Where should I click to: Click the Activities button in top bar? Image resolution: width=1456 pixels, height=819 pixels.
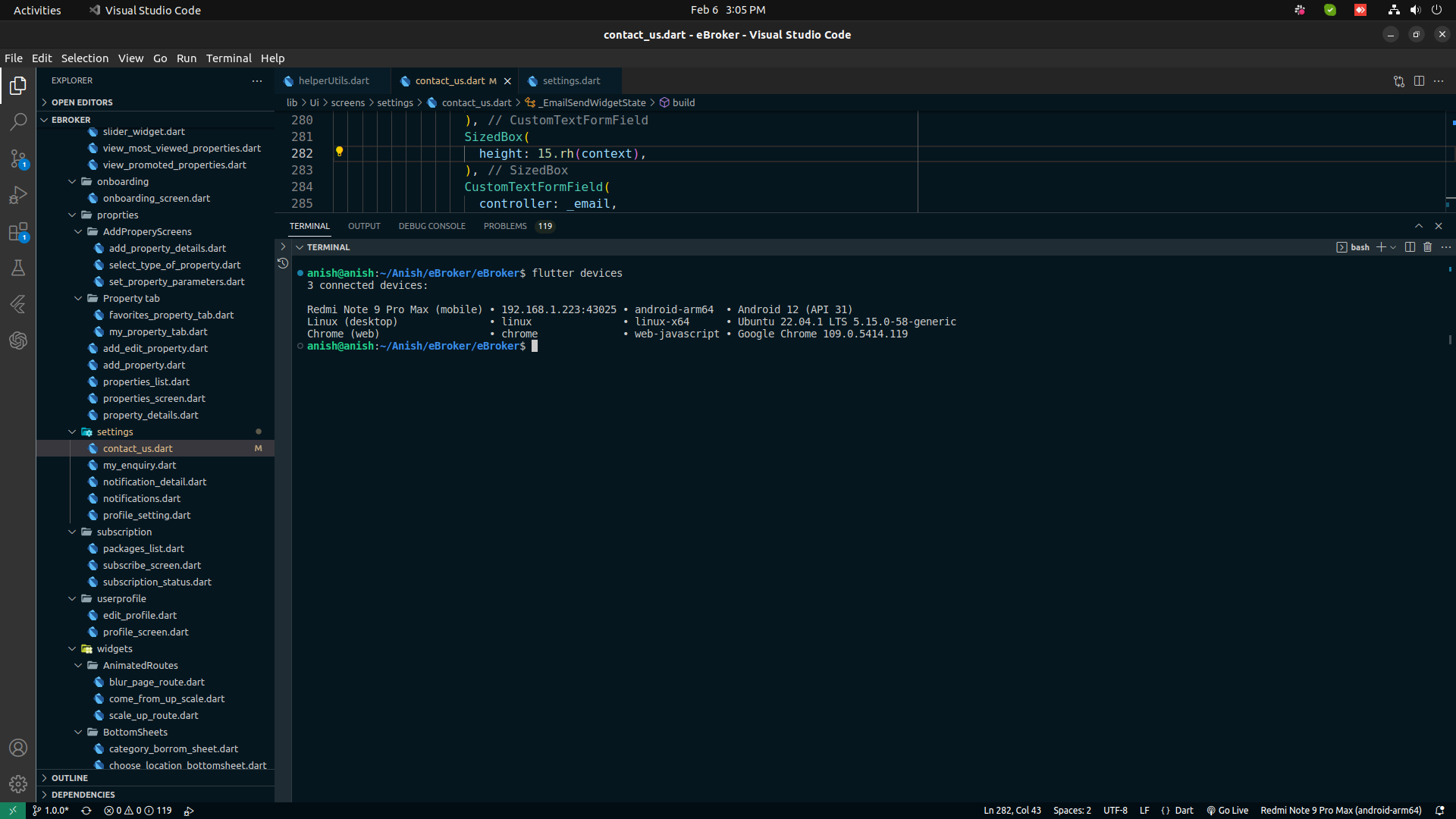pyautogui.click(x=37, y=10)
